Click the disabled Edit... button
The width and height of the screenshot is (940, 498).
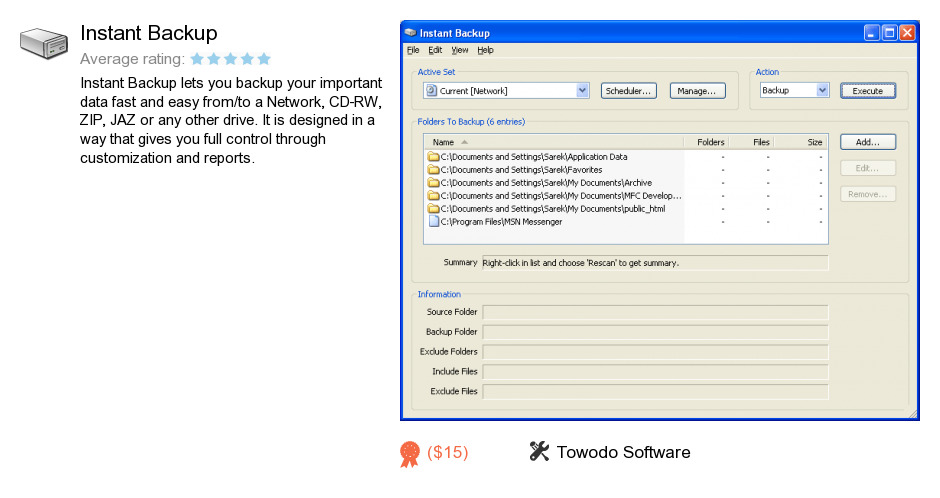[867, 168]
